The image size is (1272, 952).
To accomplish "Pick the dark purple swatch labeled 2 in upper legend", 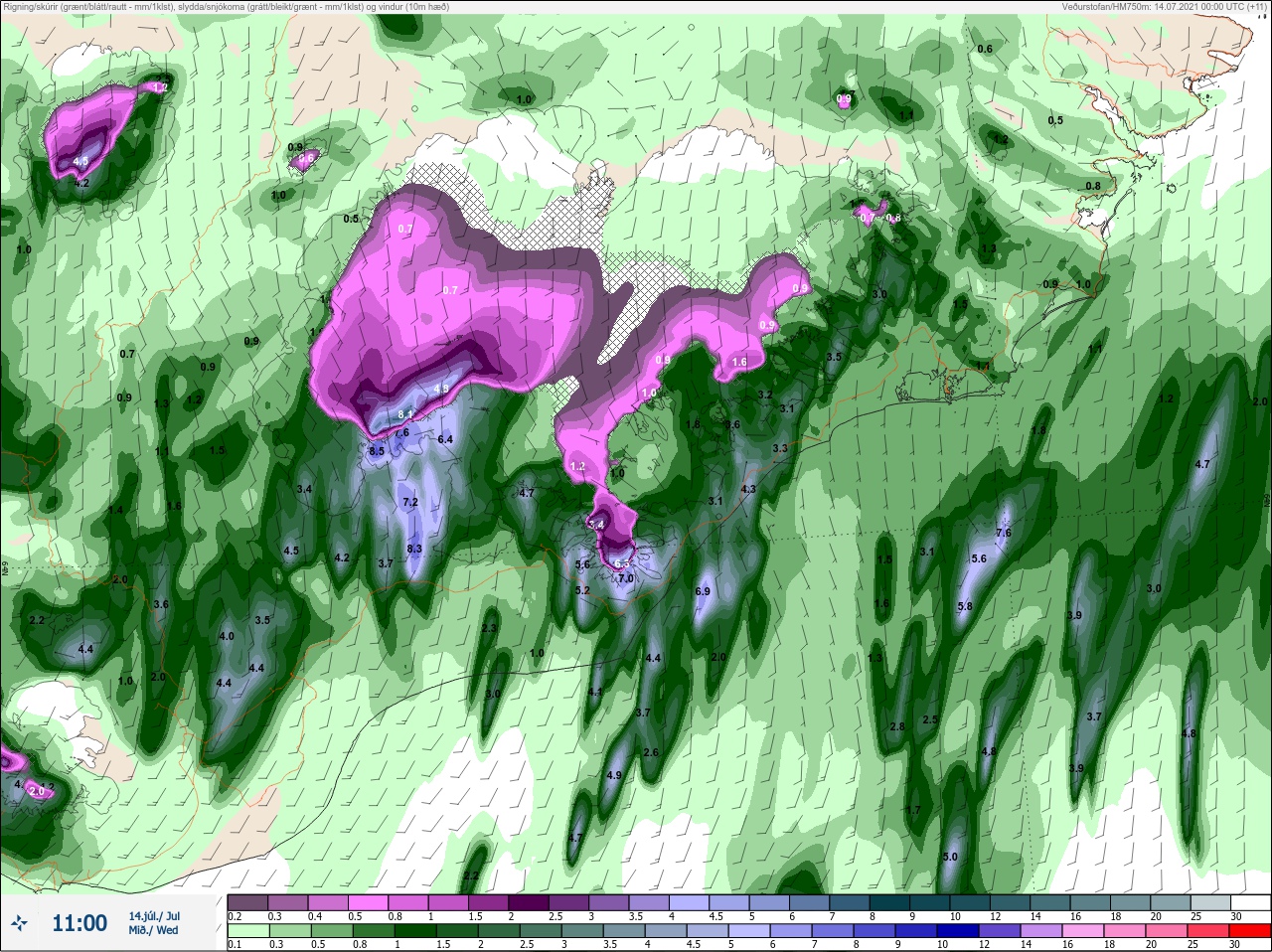I will coord(530,902).
